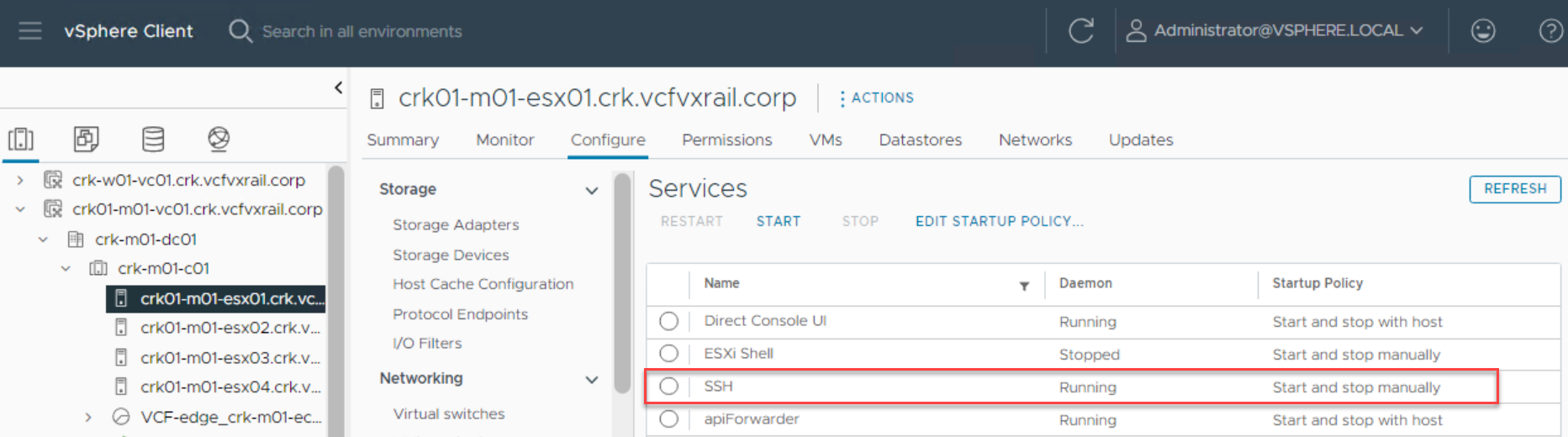Expand the crk-w01-vc01.crk.vcfvxrail.corp tree node

[20, 180]
